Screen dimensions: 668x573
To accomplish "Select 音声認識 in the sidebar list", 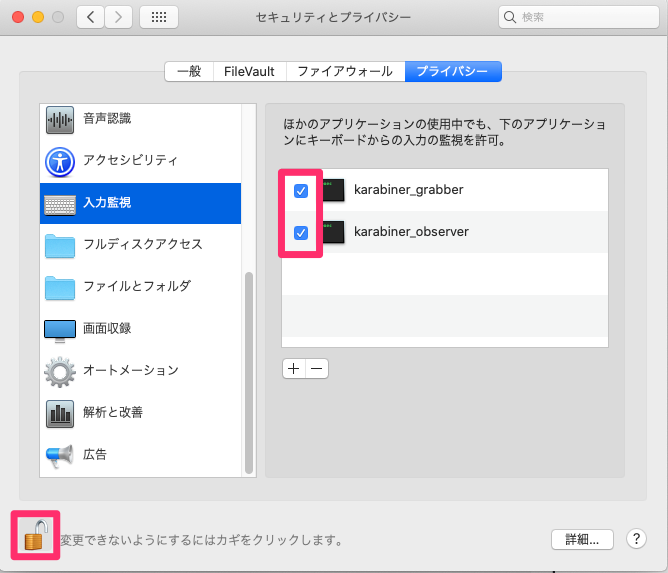I will click(140, 120).
